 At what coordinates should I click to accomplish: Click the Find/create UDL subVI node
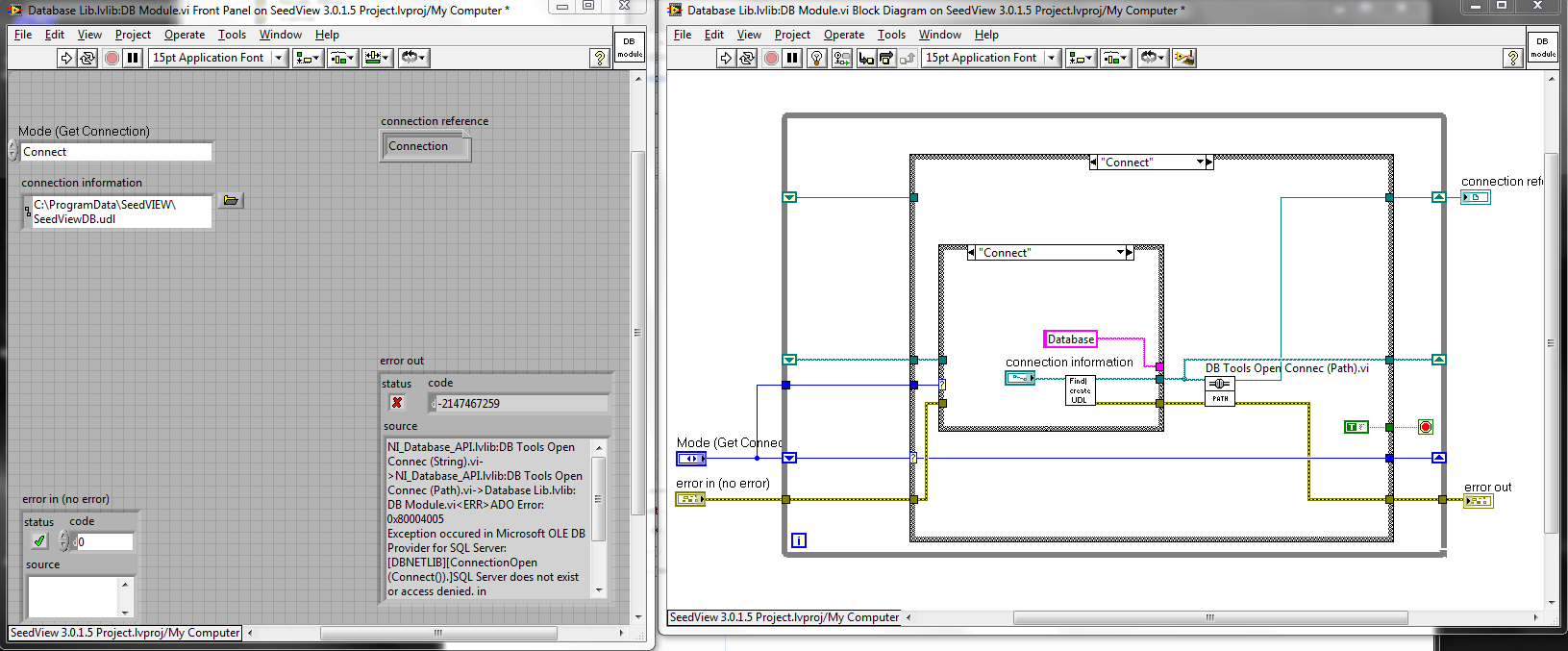click(x=1080, y=389)
